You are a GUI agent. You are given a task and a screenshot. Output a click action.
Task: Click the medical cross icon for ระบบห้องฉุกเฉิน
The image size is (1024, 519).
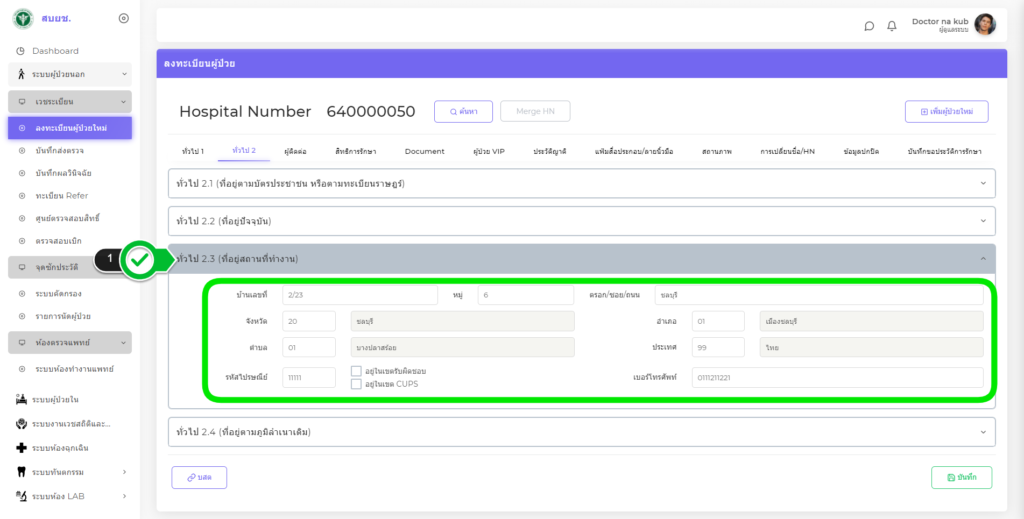tap(21, 448)
